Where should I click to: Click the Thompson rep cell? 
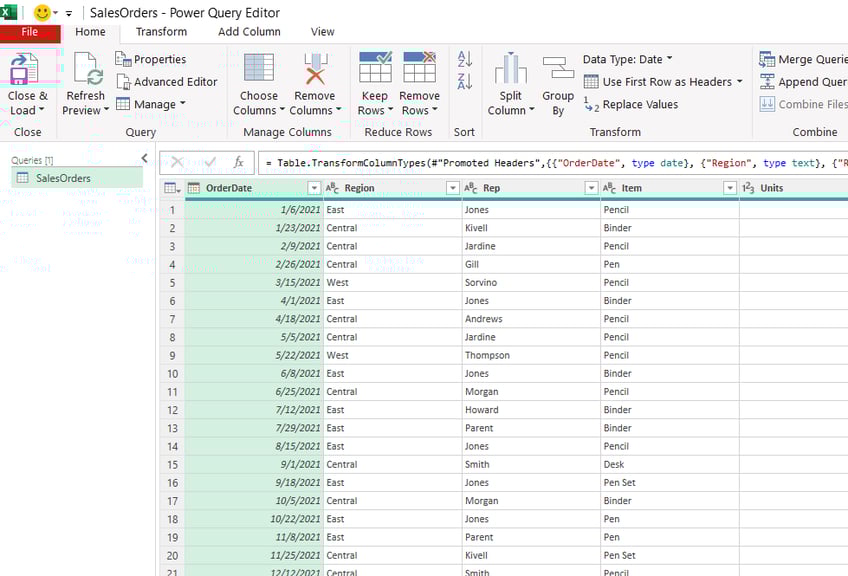coord(531,355)
